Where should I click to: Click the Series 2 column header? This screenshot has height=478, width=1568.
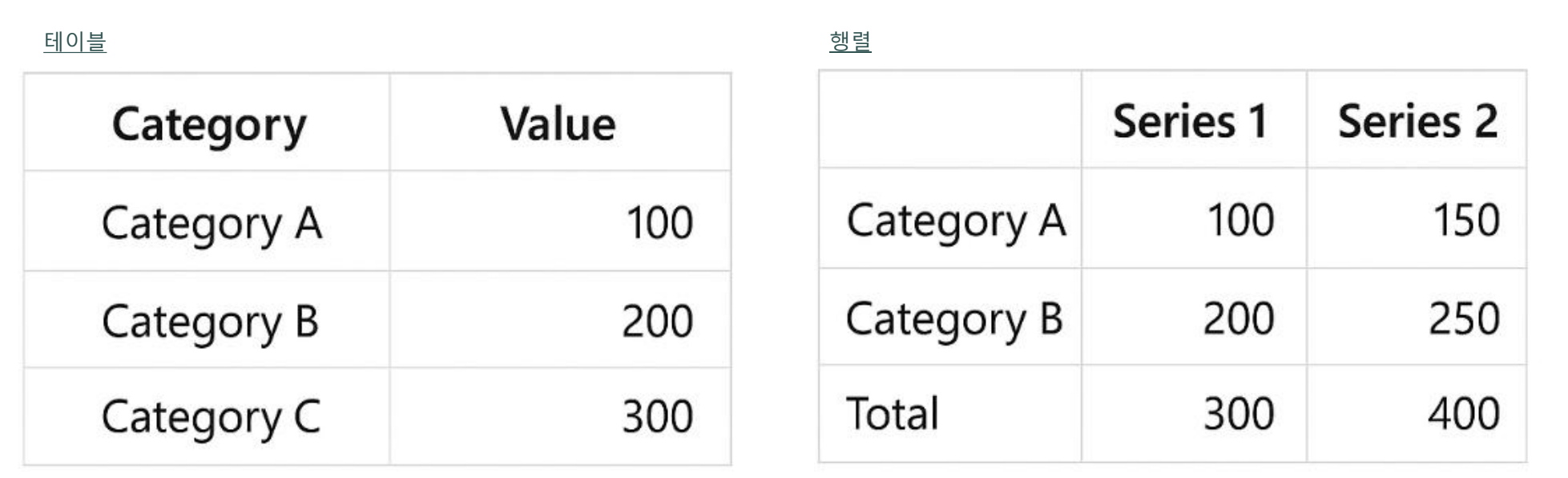click(x=1417, y=120)
